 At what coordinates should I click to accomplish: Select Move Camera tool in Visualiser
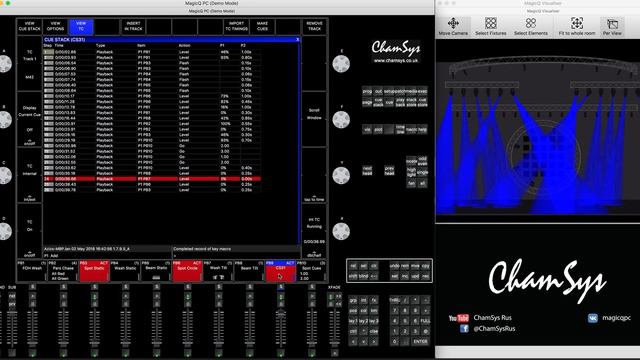(453, 26)
